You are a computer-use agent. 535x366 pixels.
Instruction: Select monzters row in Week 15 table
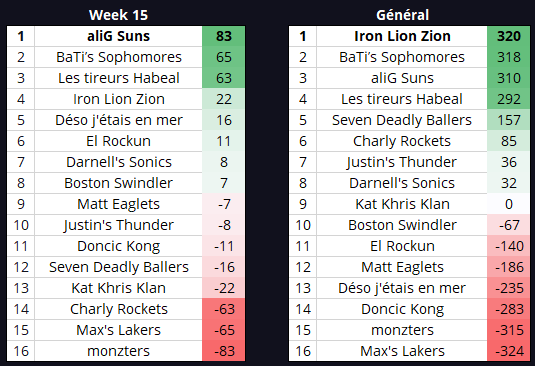pyautogui.click(x=126, y=351)
